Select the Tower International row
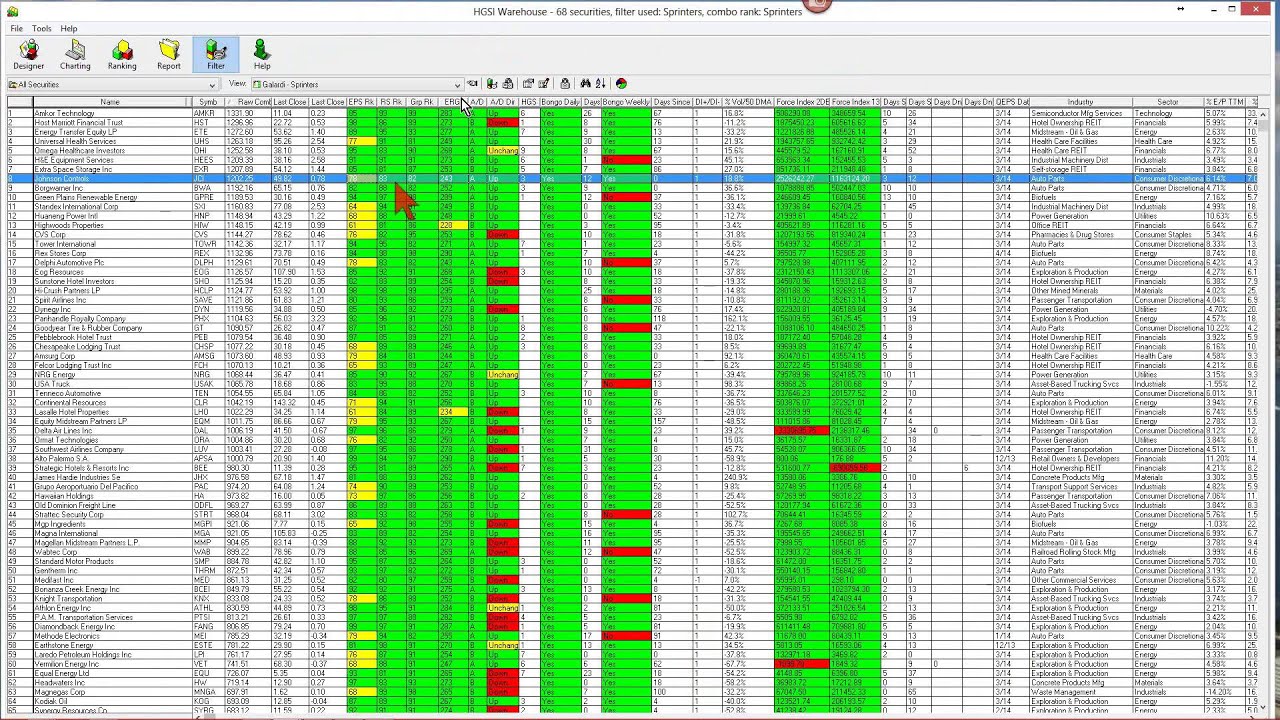1280x720 pixels. point(632,244)
